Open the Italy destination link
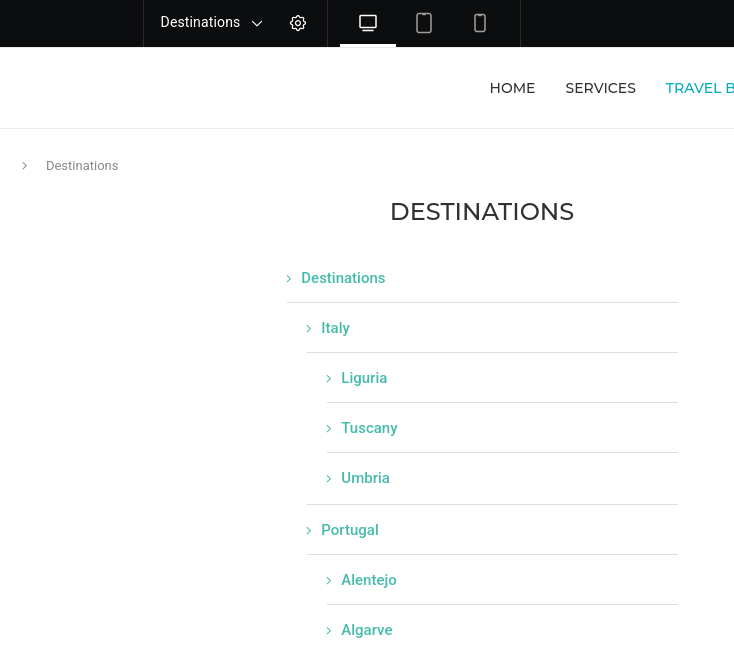The width and height of the screenshot is (734, 646). coord(335,328)
